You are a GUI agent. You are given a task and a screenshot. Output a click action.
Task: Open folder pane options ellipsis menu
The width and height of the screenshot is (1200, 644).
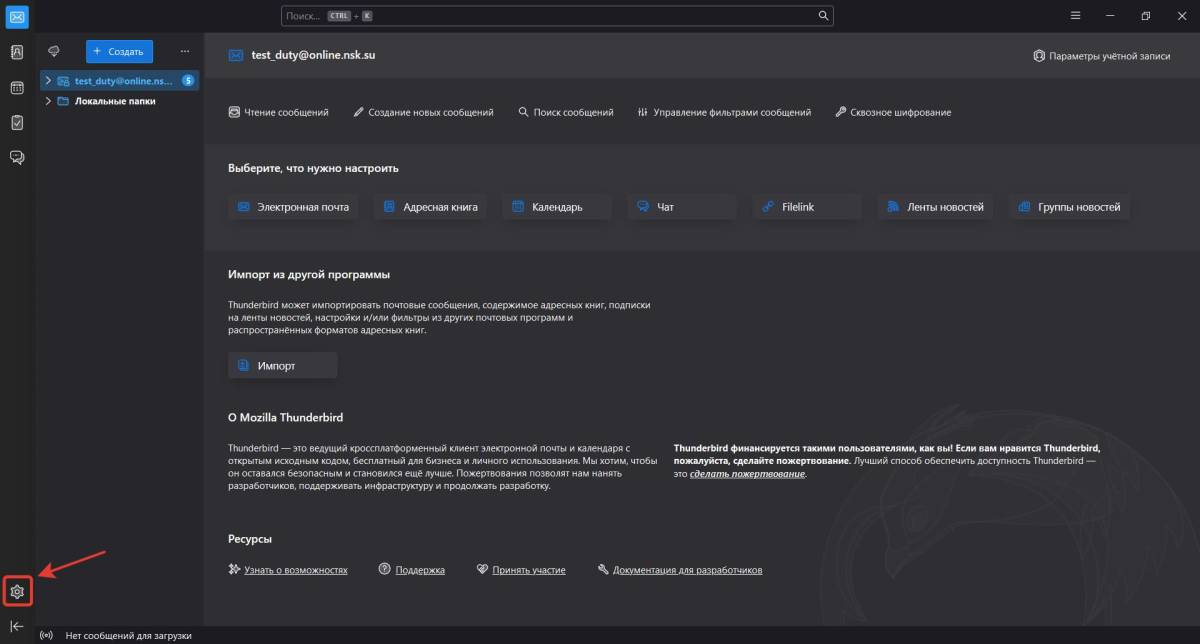tap(184, 51)
